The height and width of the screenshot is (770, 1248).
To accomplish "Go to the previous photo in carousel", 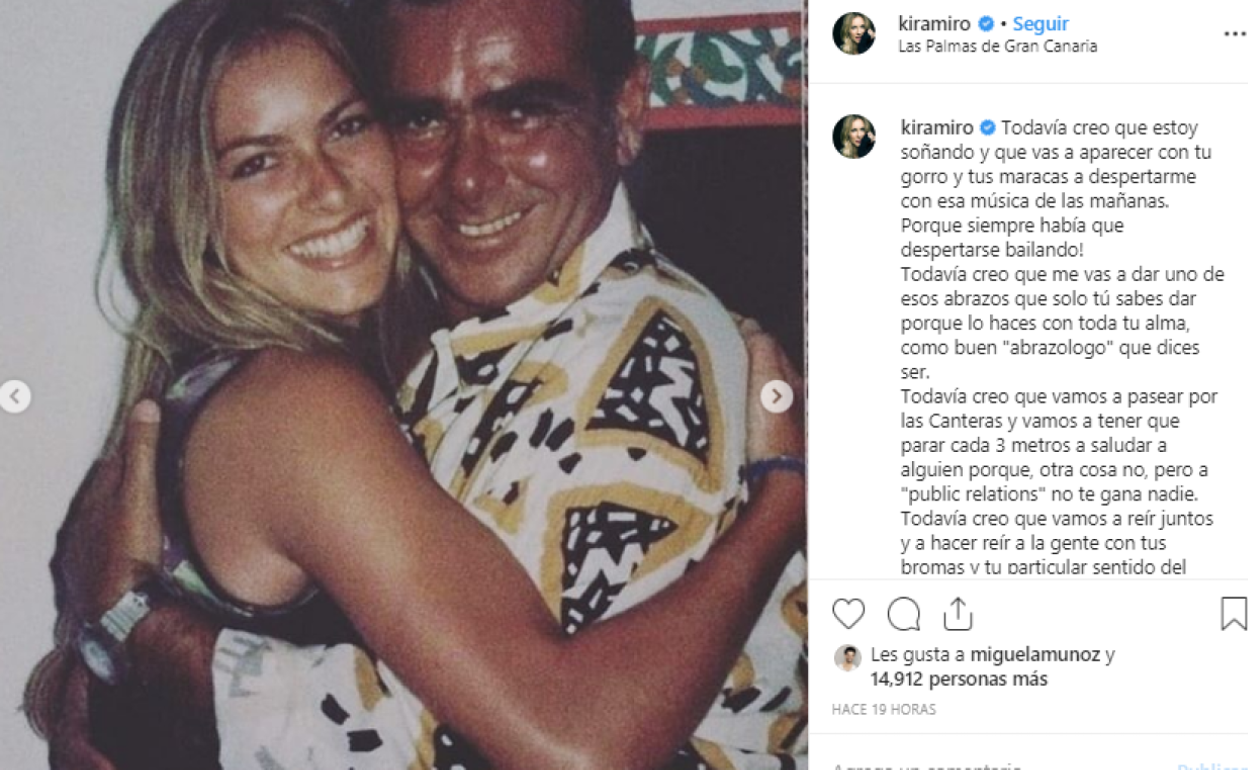I will [15, 397].
